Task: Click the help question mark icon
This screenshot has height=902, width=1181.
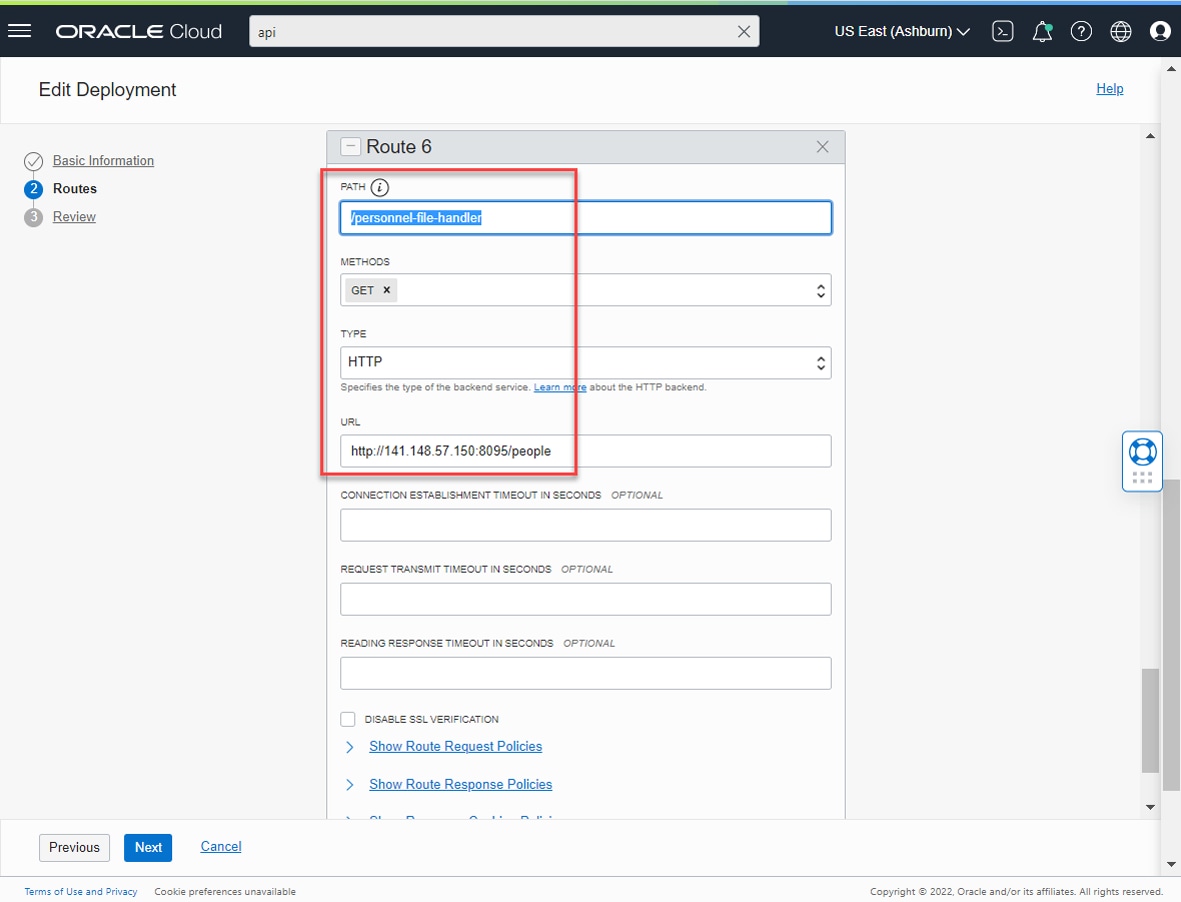Action: click(x=1081, y=31)
